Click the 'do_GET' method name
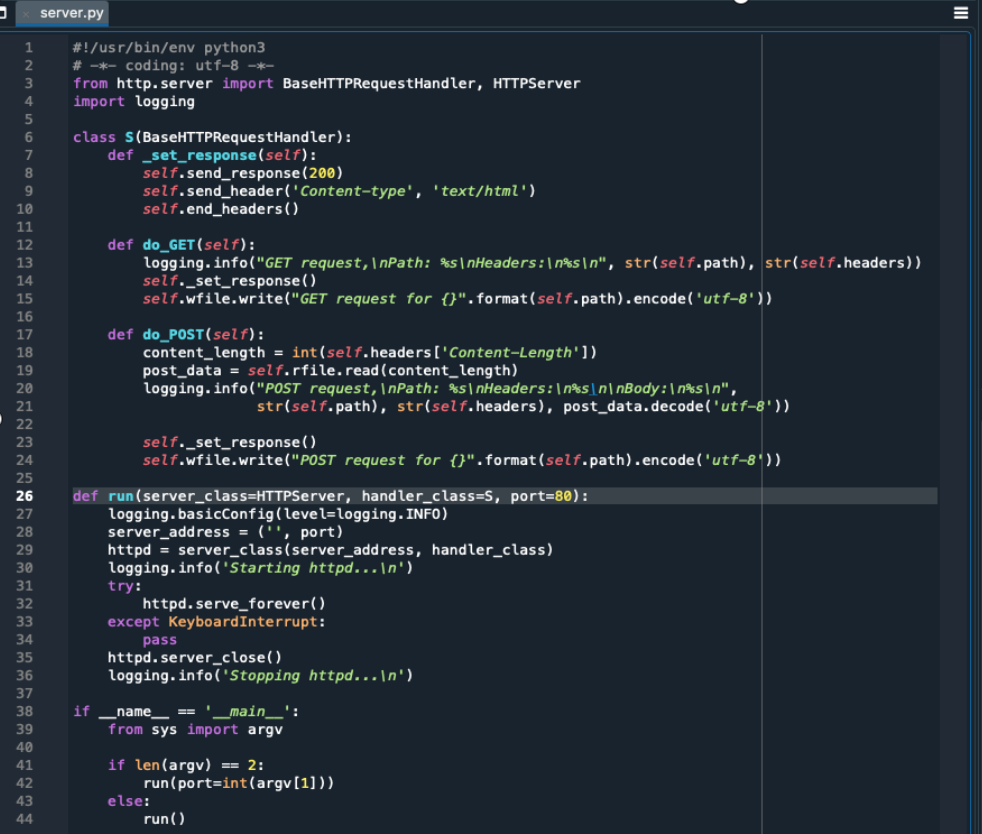The width and height of the screenshot is (982, 834). click(x=168, y=245)
